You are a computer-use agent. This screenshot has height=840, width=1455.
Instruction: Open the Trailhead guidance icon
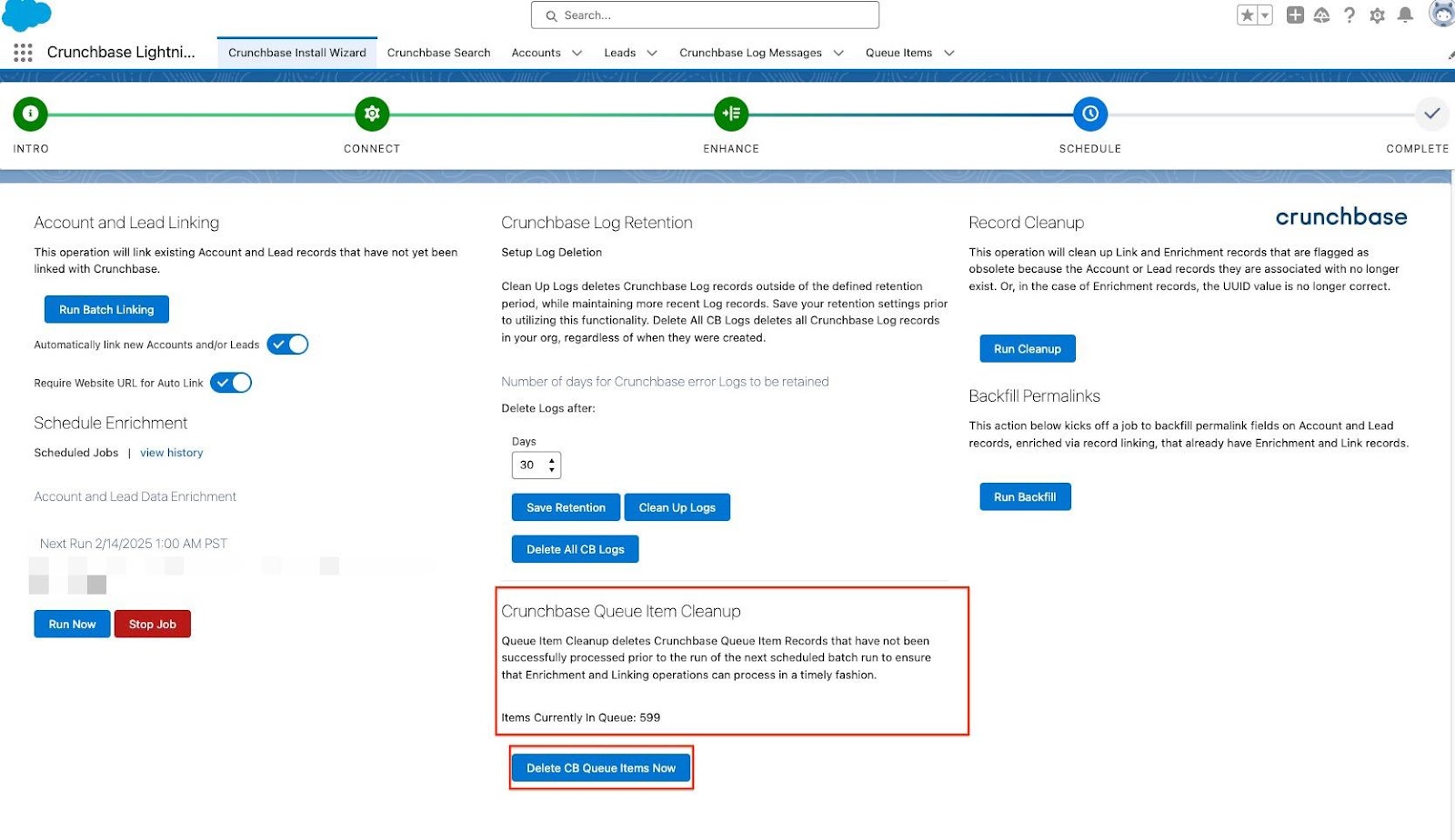(1322, 15)
